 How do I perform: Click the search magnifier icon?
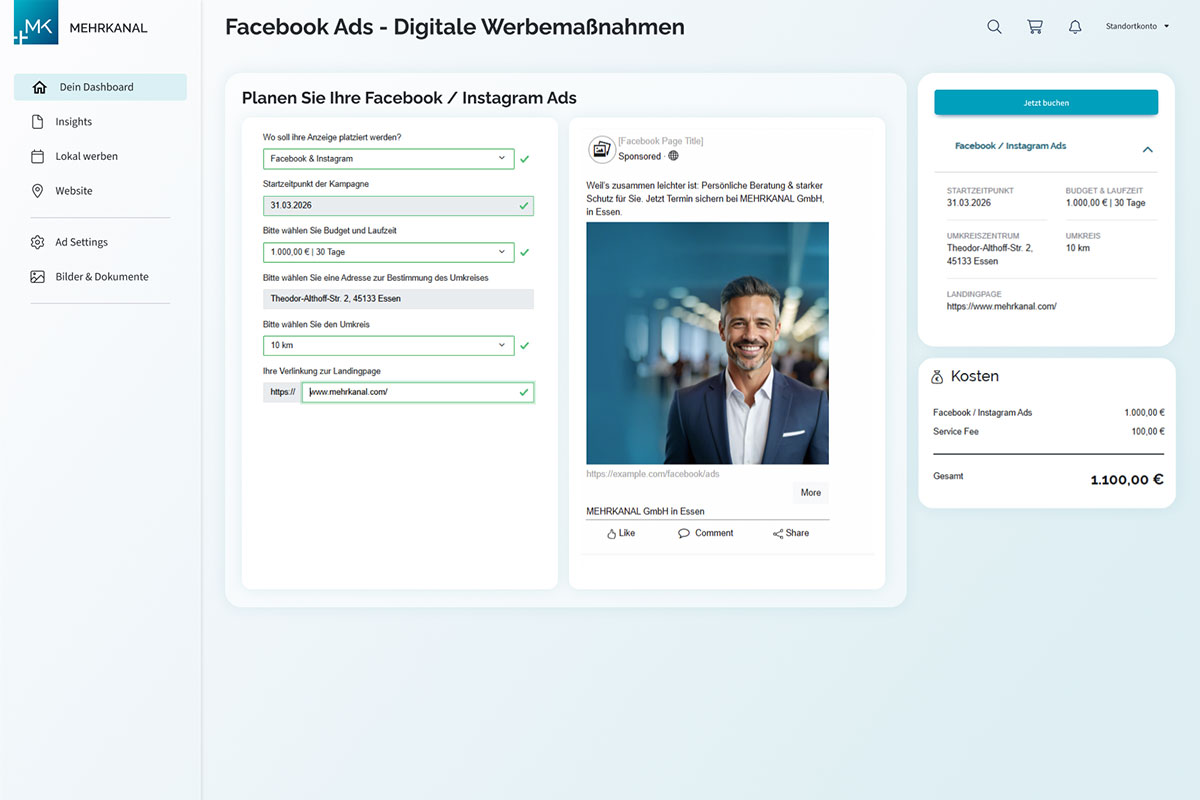click(994, 27)
